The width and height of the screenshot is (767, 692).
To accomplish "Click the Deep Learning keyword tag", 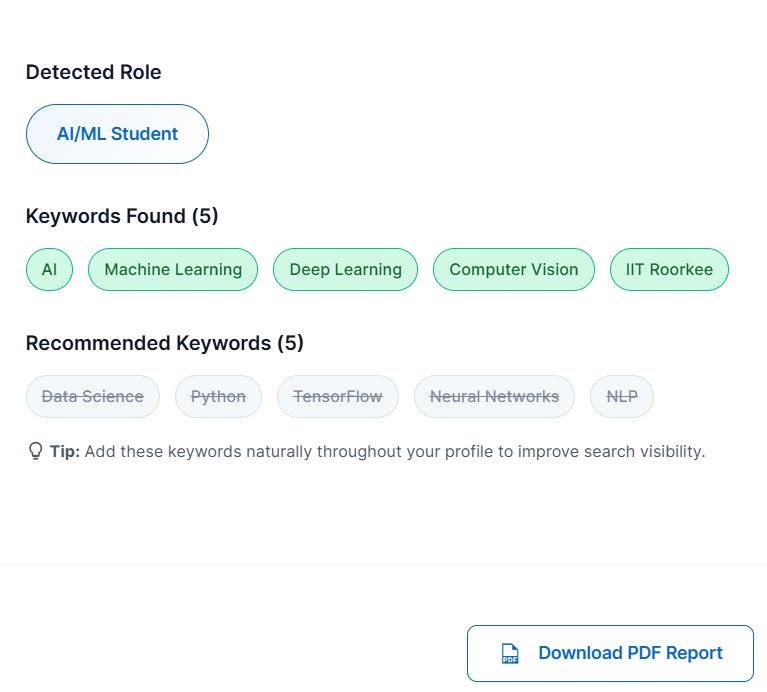I will [x=345, y=270].
